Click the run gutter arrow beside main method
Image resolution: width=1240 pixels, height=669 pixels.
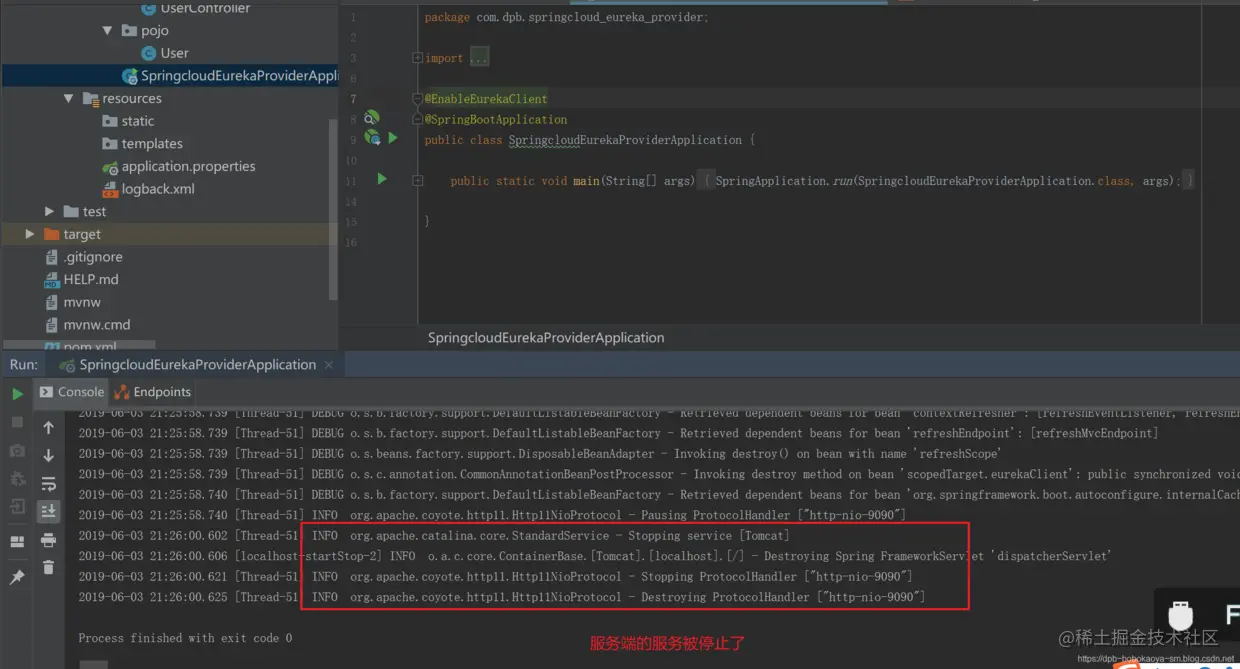click(382, 179)
